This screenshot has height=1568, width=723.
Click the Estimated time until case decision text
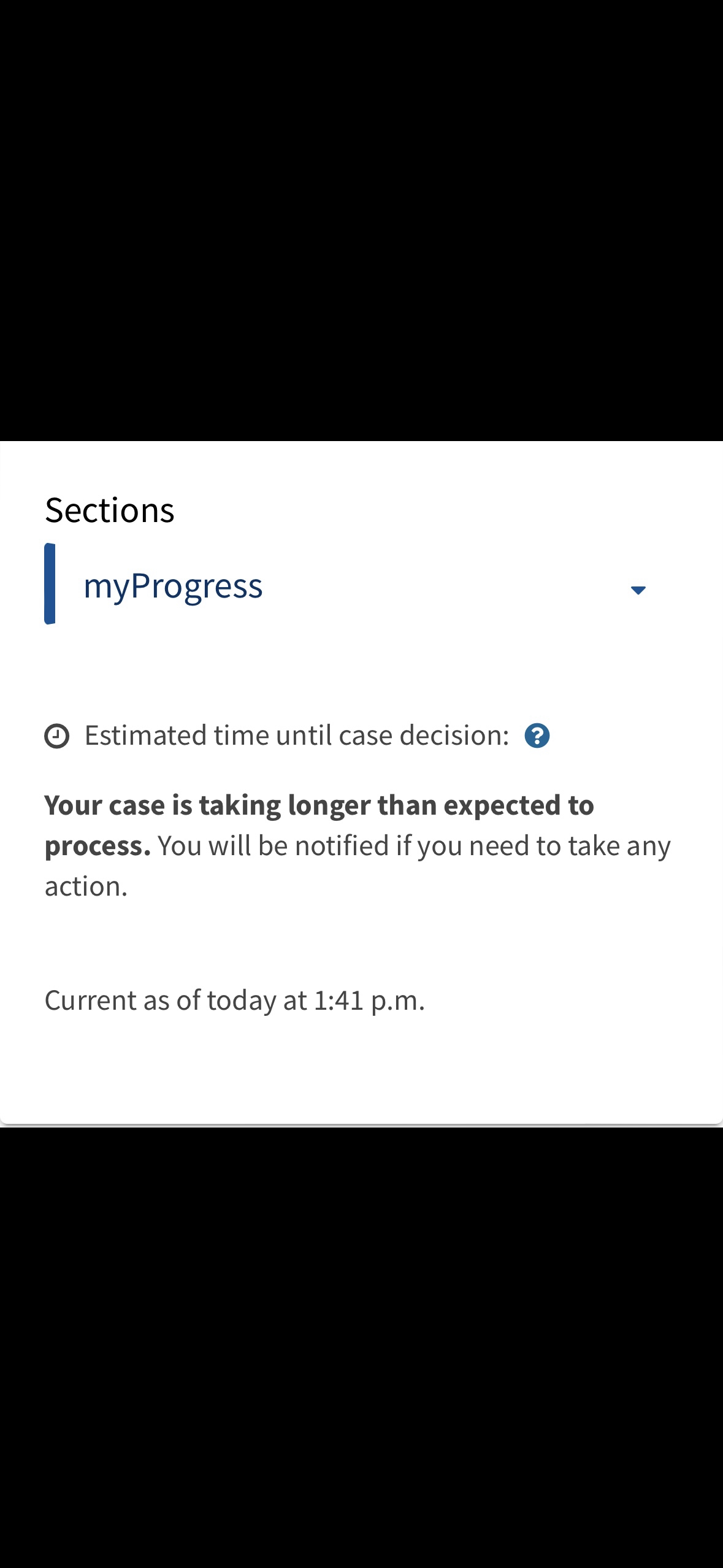[297, 735]
